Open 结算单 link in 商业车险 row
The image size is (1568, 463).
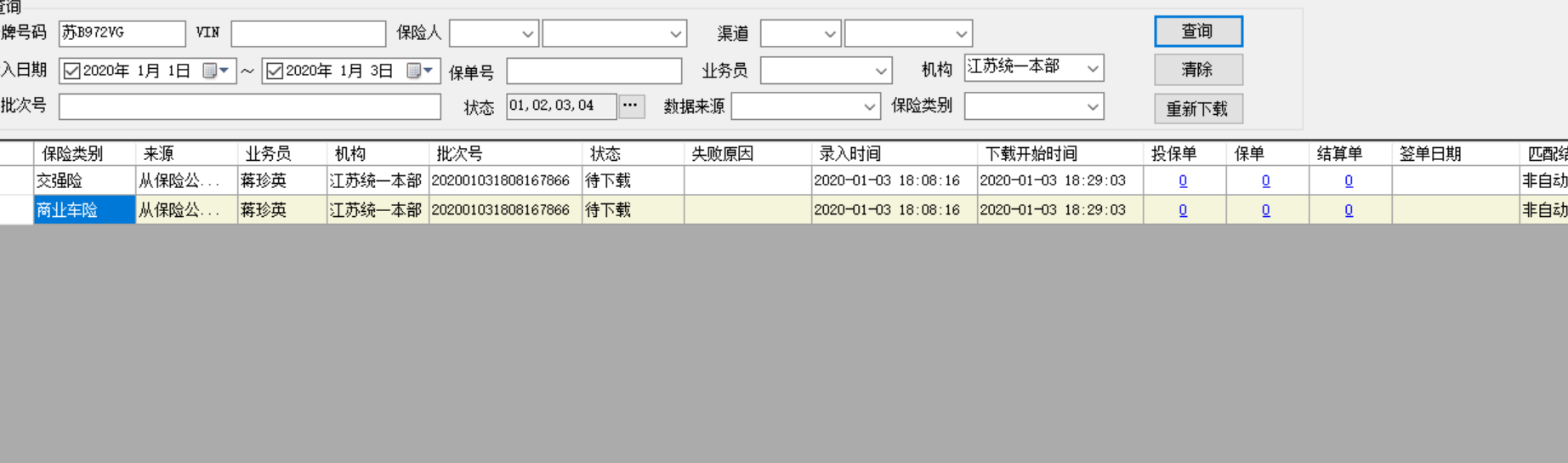1349,209
